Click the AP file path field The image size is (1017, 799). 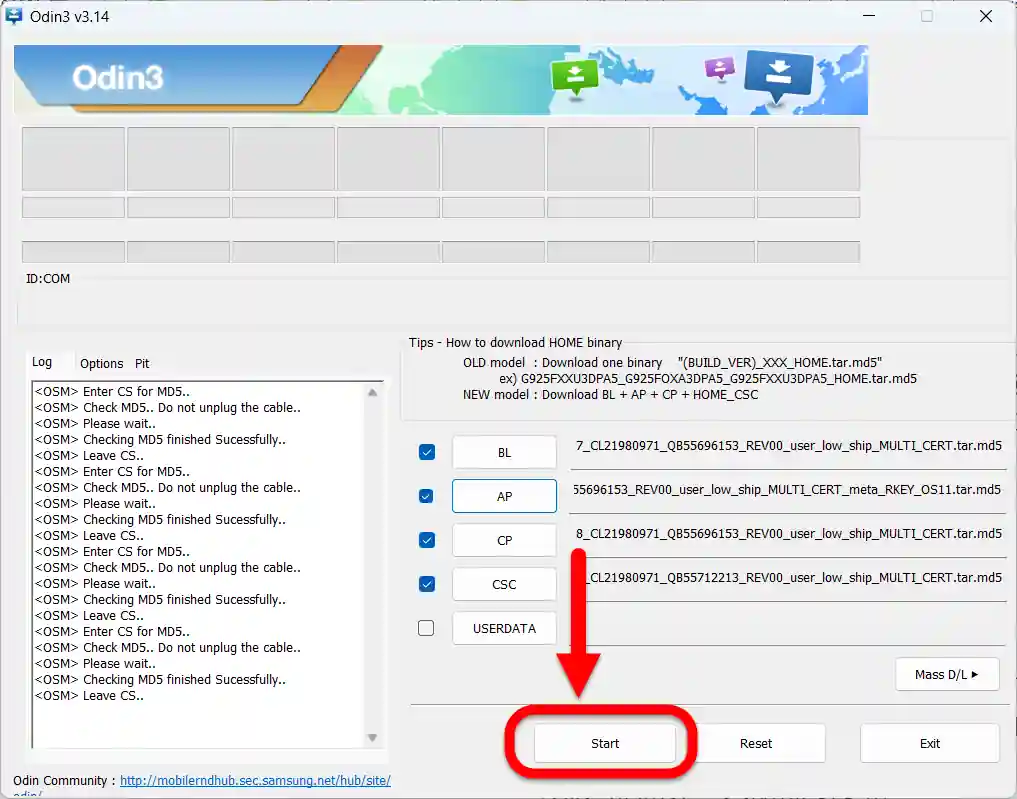pos(788,496)
